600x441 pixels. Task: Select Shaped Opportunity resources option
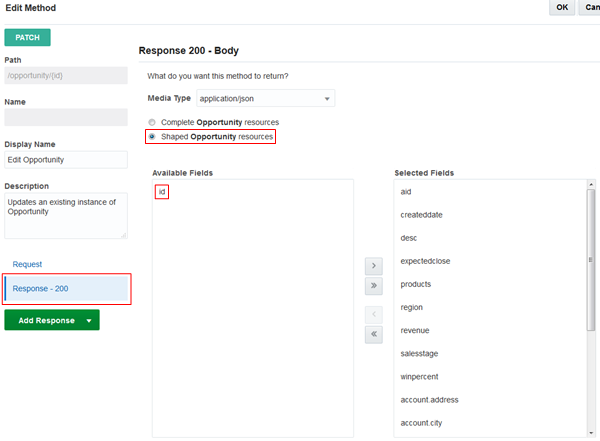pyautogui.click(x=152, y=136)
